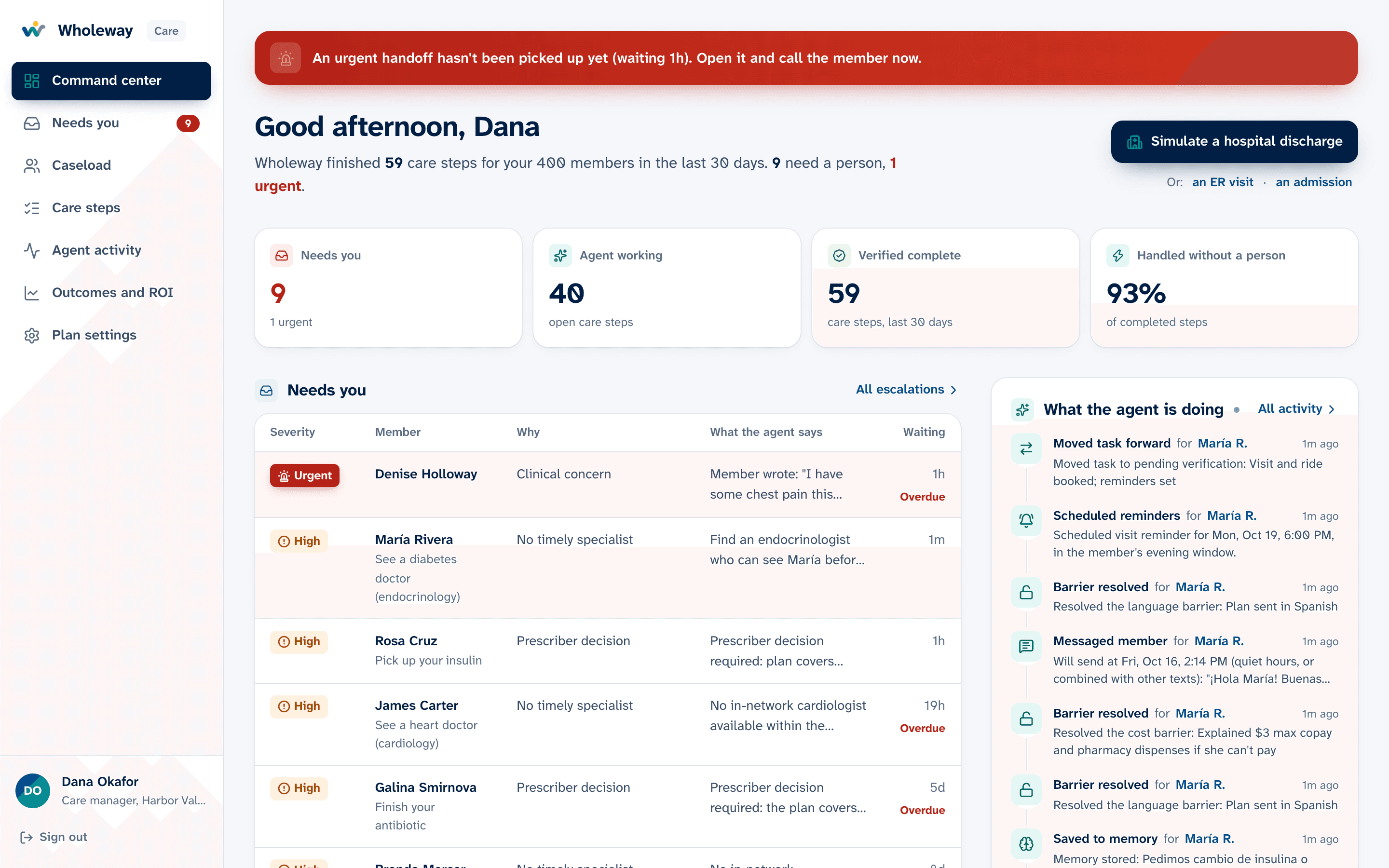Open Outcomes and ROI
The width and height of the screenshot is (1389, 868).
click(x=111, y=293)
